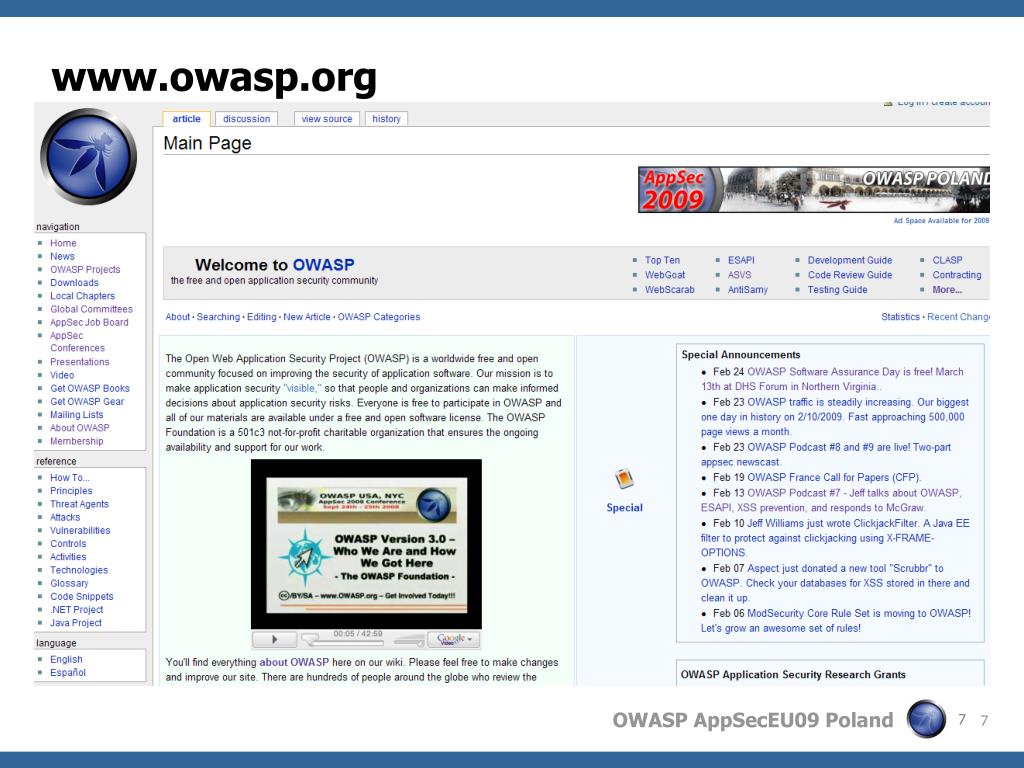Open AppSec Conferences link
The height and width of the screenshot is (768, 1024).
(77, 342)
